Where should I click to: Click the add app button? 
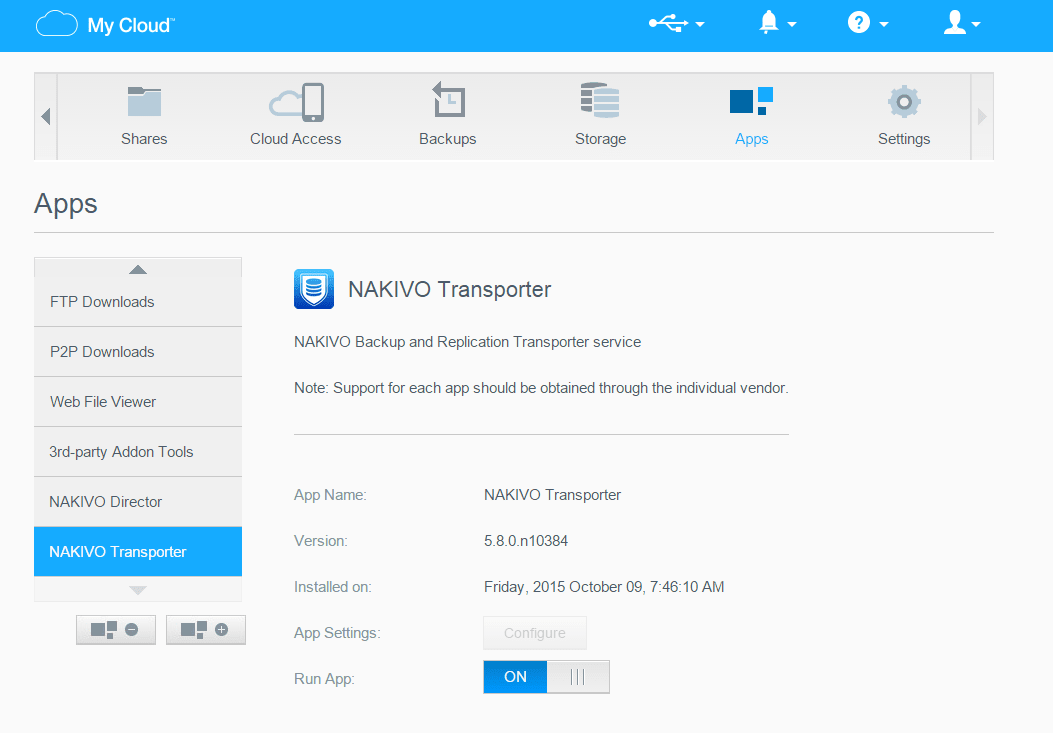(x=205, y=630)
